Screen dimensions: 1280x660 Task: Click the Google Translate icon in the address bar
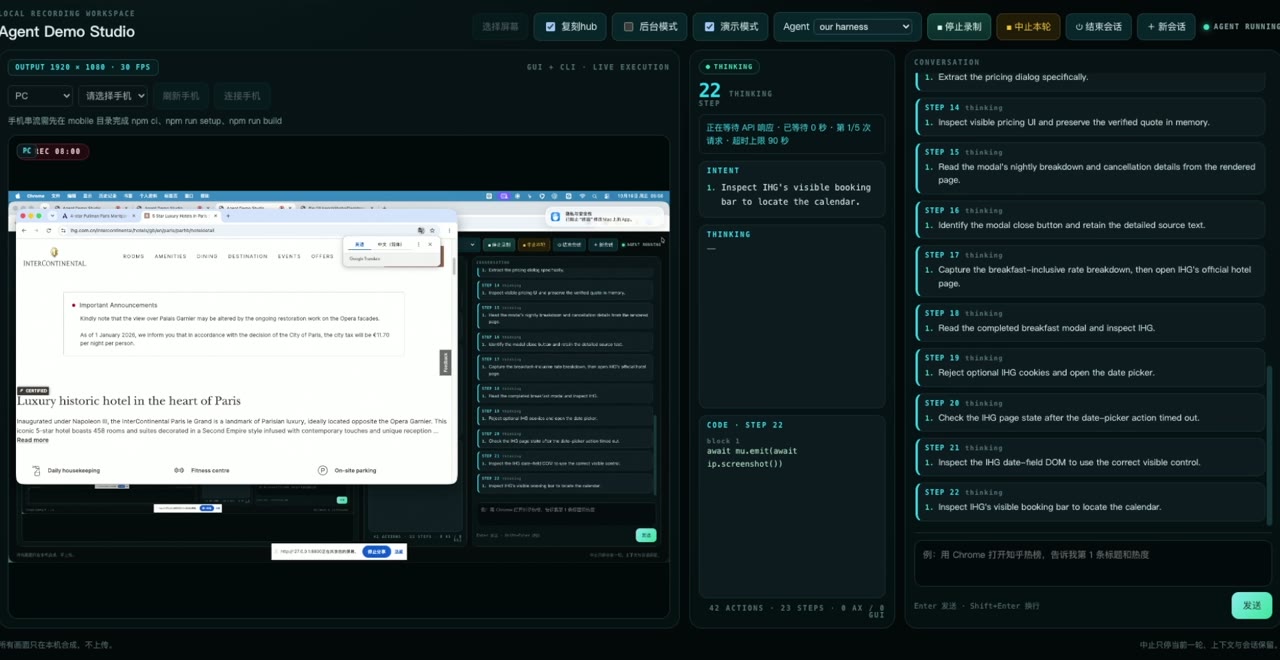(x=421, y=230)
